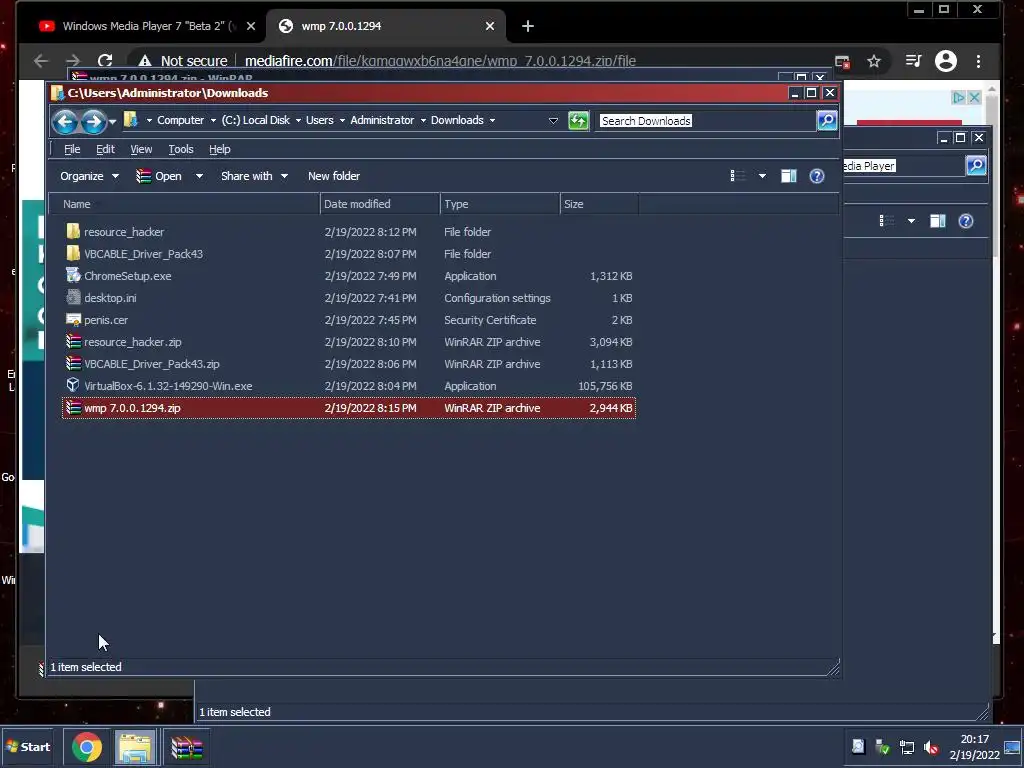The width and height of the screenshot is (1024, 768).
Task: Expand the Users breadcrumb arrow
Action: point(342,121)
